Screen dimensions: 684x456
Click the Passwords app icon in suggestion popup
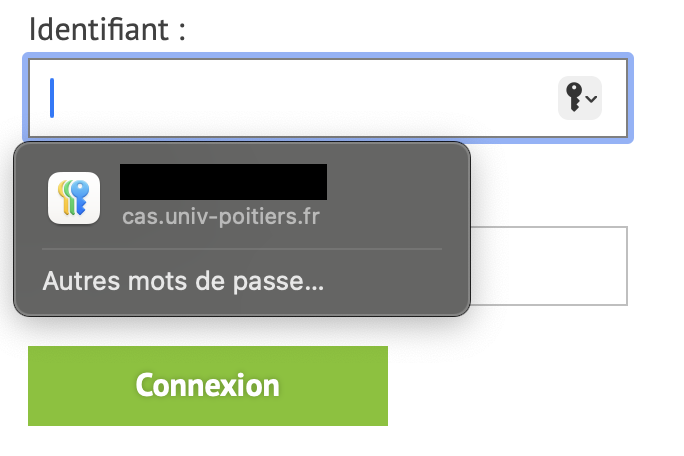(x=74, y=198)
